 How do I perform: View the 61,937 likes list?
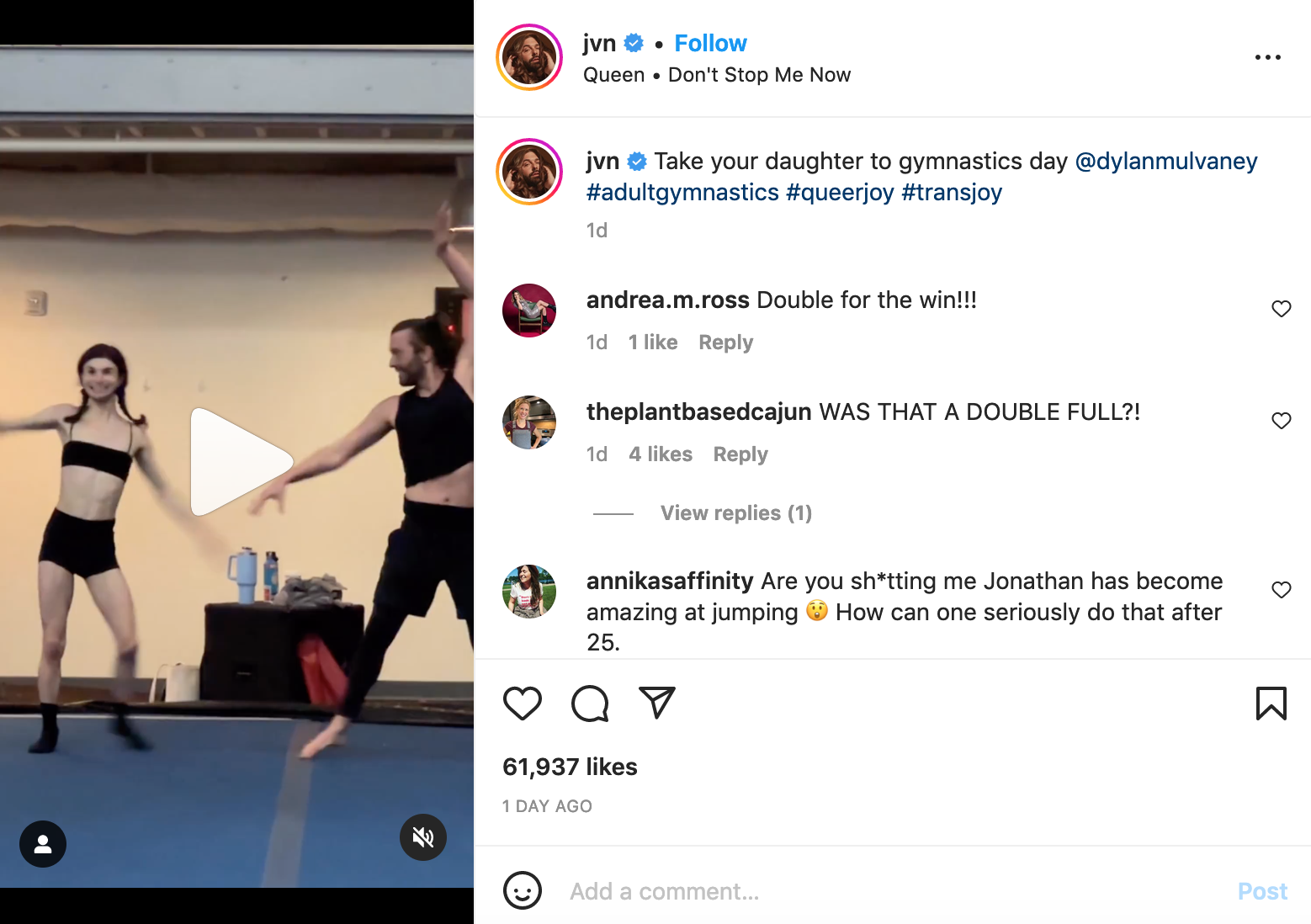click(570, 767)
